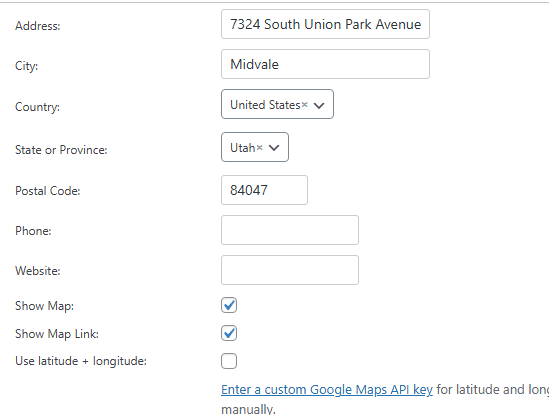Click the empty Website input field
Viewport: 549px width, 415px height.
[x=290, y=270]
